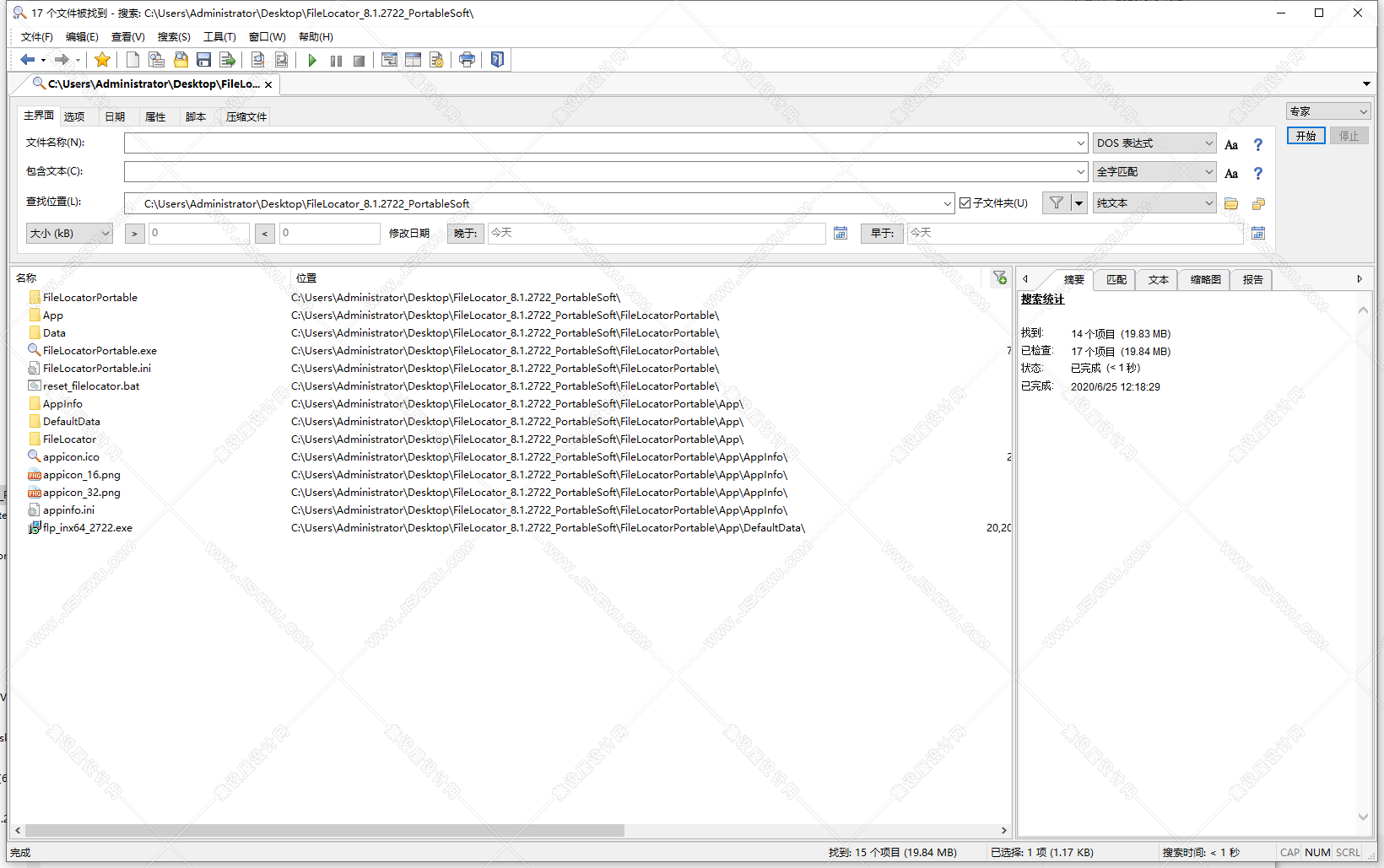
Task: Select reset_filelocator.bat in results list
Action: tap(91, 386)
